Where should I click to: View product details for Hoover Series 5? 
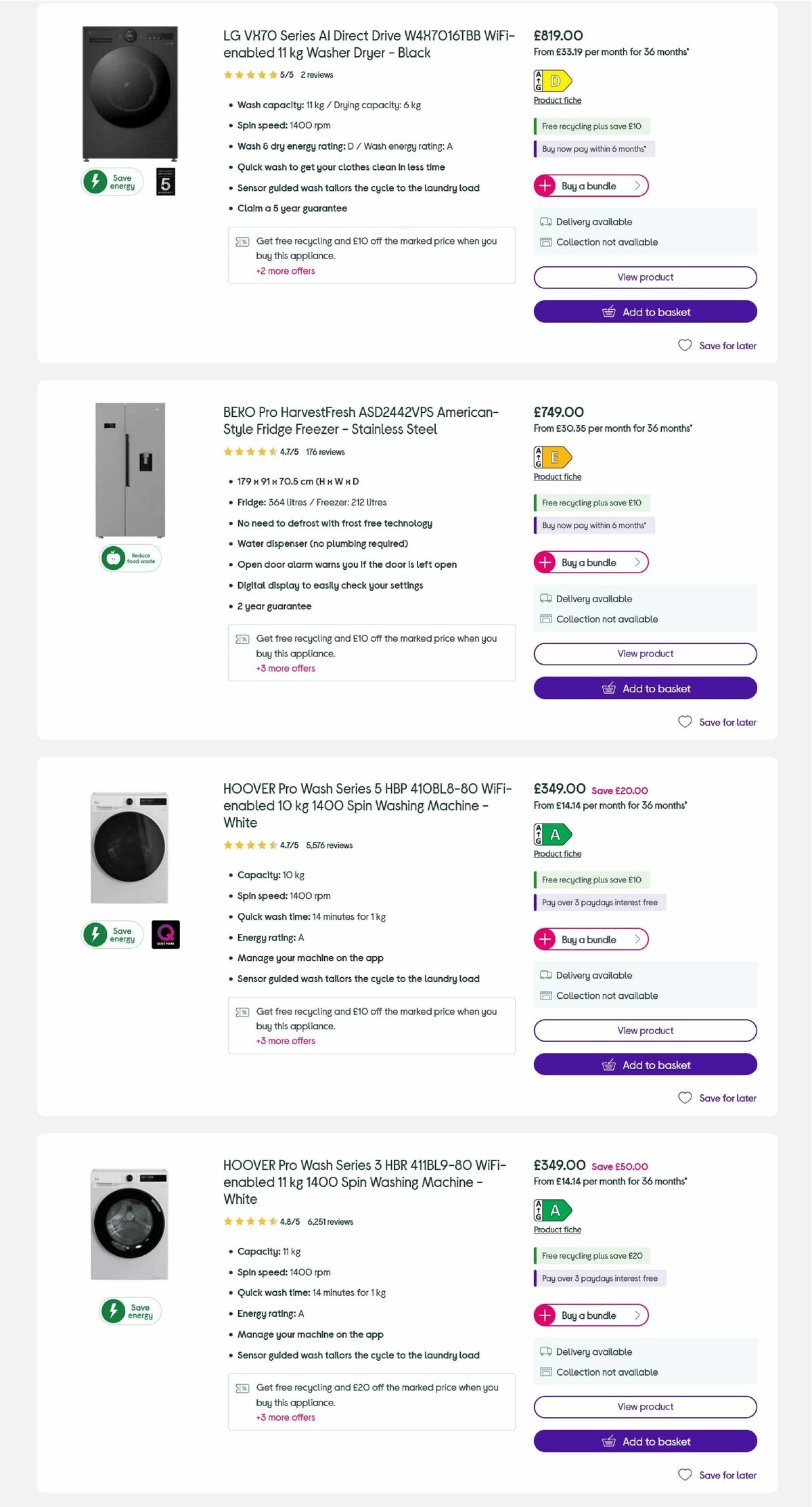pos(644,1031)
